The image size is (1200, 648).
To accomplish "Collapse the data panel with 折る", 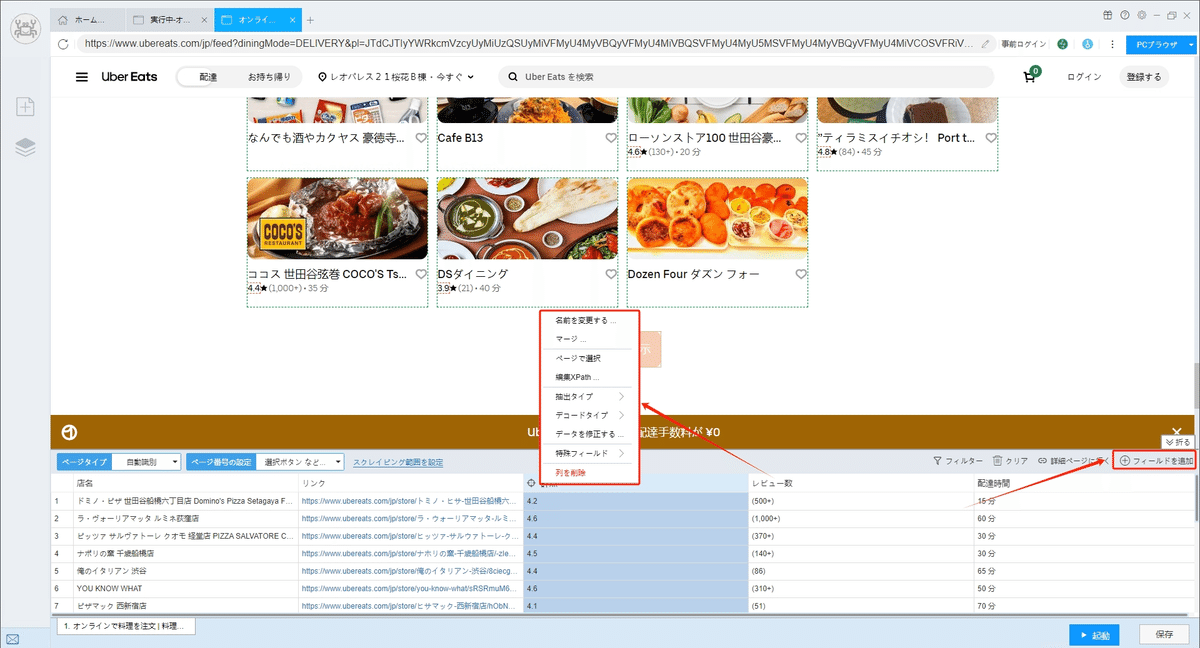I will [x=1178, y=441].
